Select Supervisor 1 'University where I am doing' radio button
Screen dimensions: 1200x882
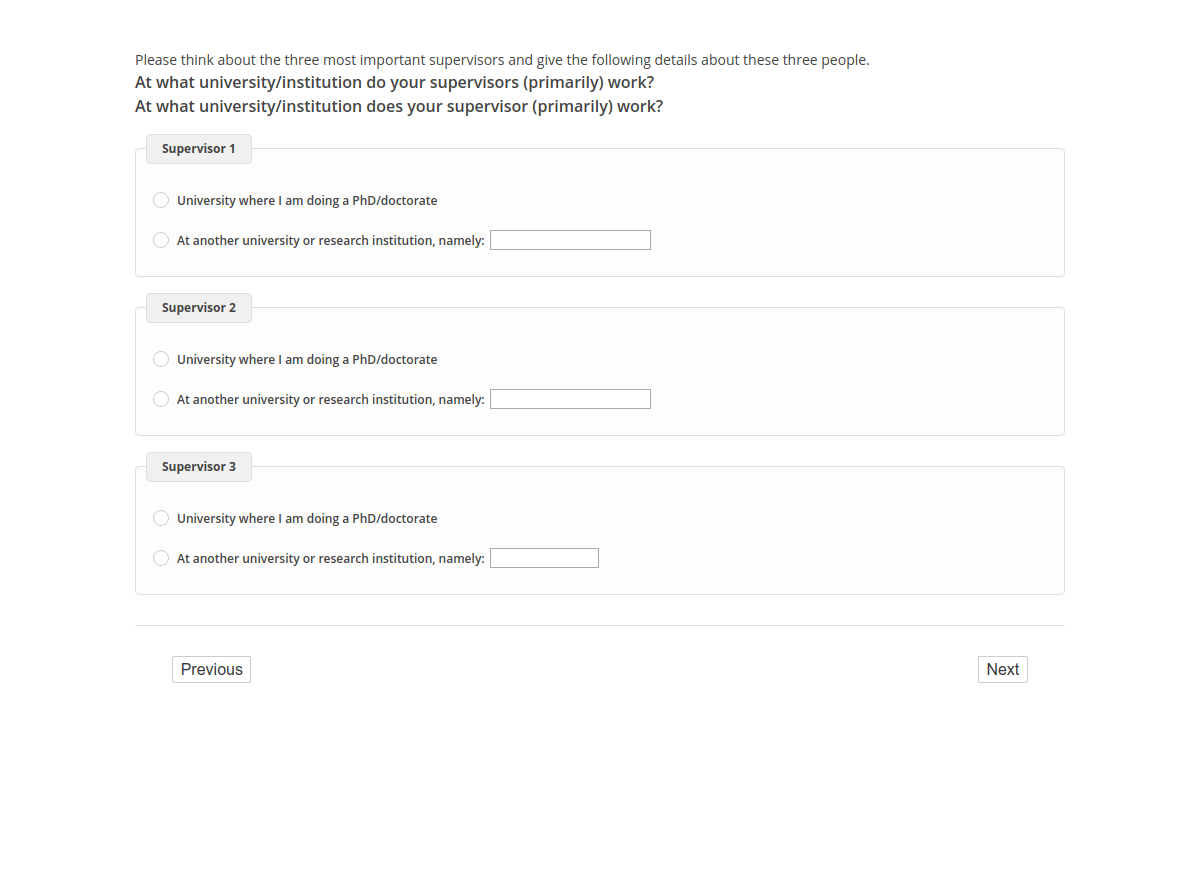click(x=161, y=200)
